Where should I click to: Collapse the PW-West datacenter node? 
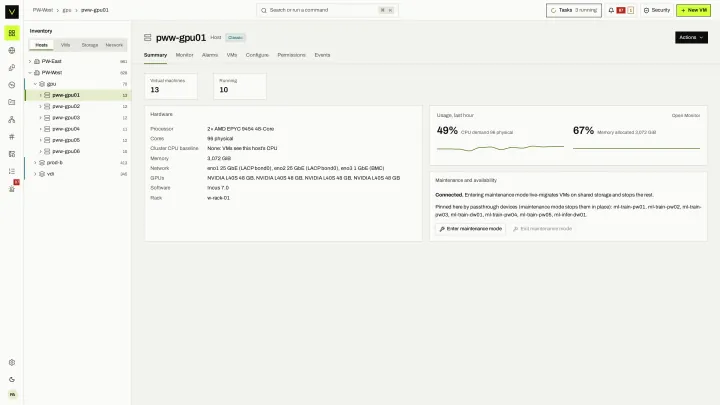30,73
